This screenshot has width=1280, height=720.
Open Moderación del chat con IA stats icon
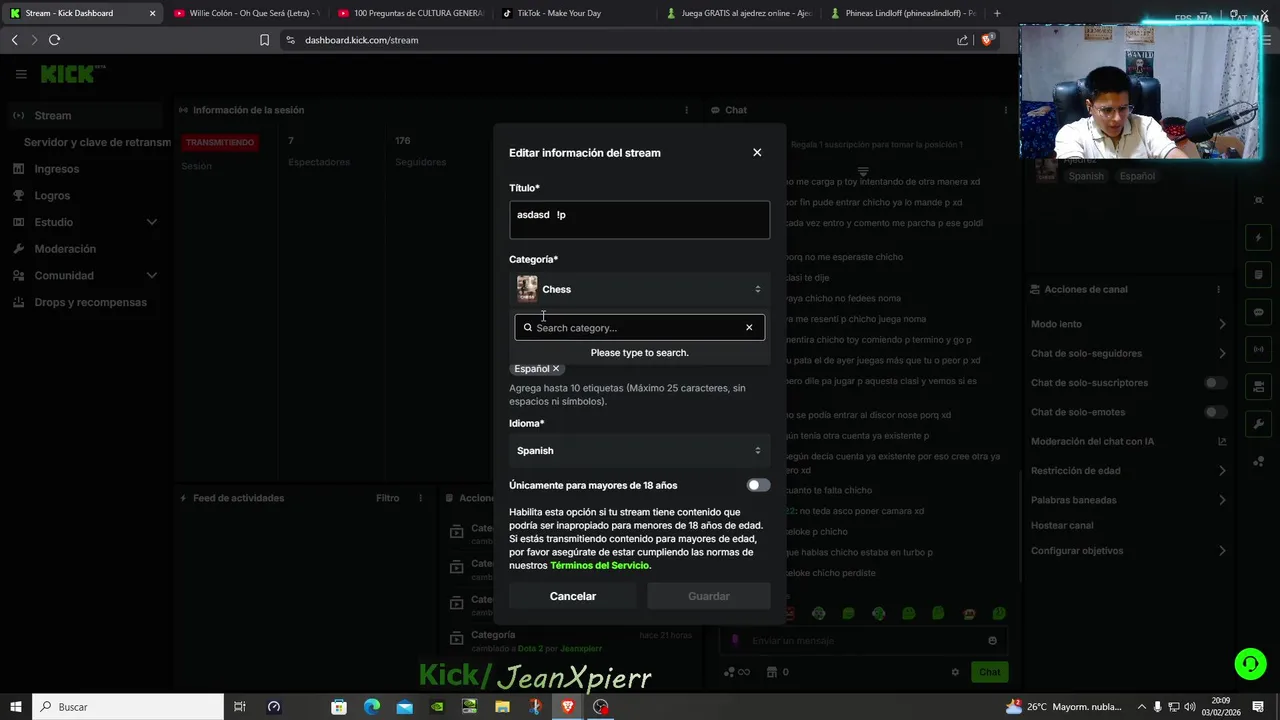pyautogui.click(x=1222, y=441)
